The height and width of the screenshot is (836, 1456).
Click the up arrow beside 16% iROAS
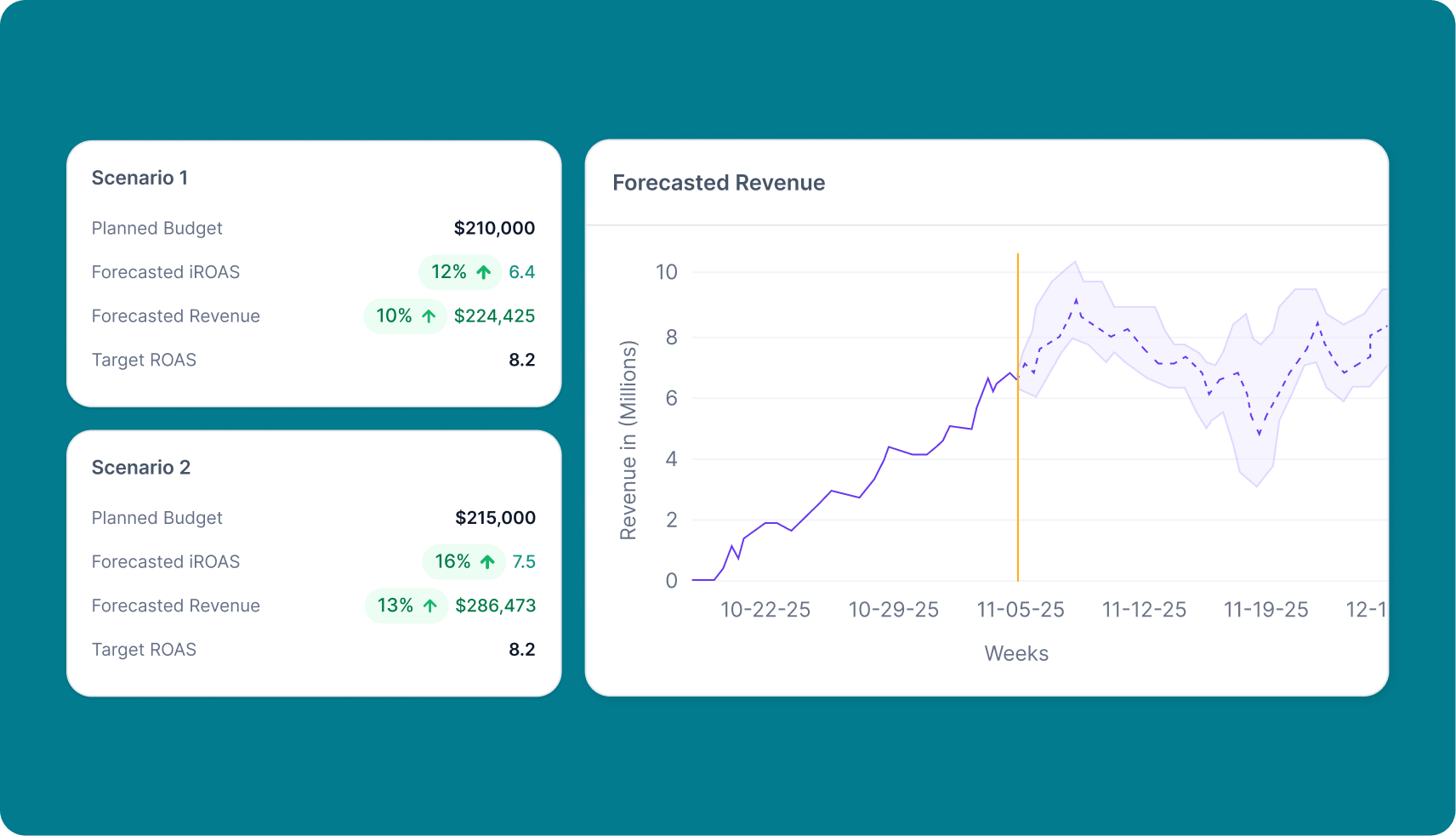487,562
